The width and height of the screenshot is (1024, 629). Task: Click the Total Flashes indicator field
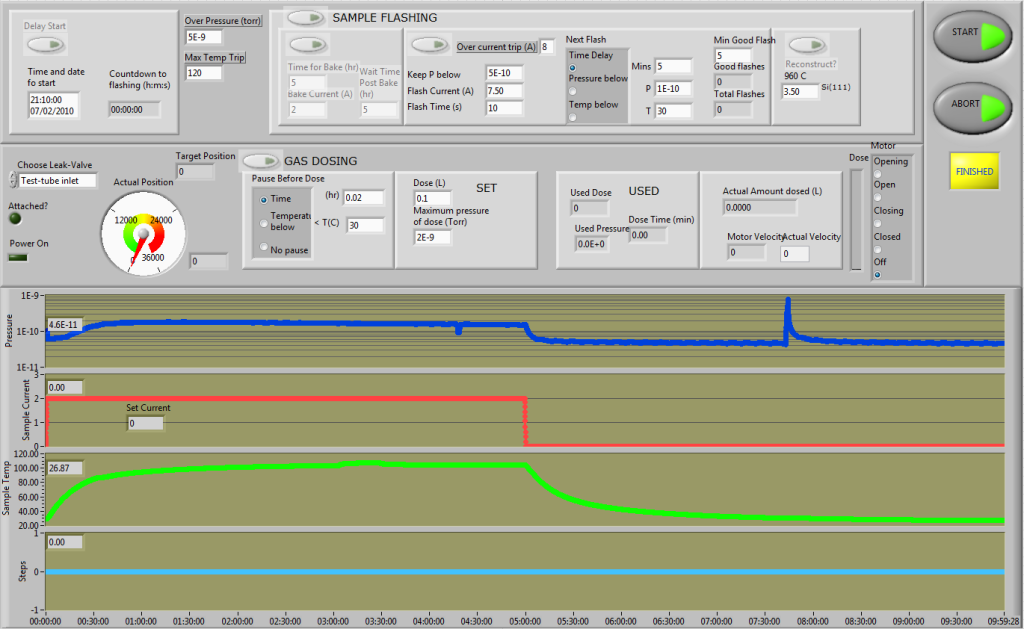733,110
